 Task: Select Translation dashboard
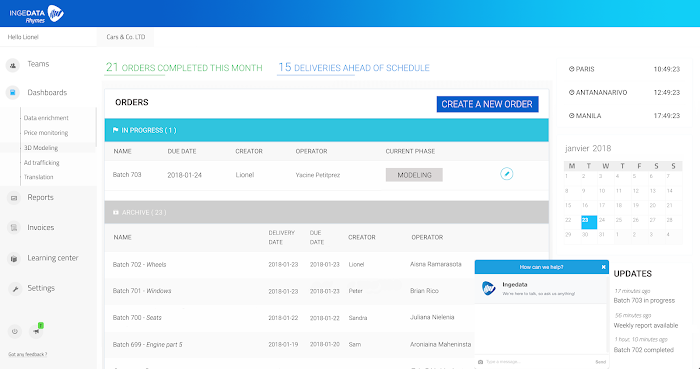pos(38,177)
